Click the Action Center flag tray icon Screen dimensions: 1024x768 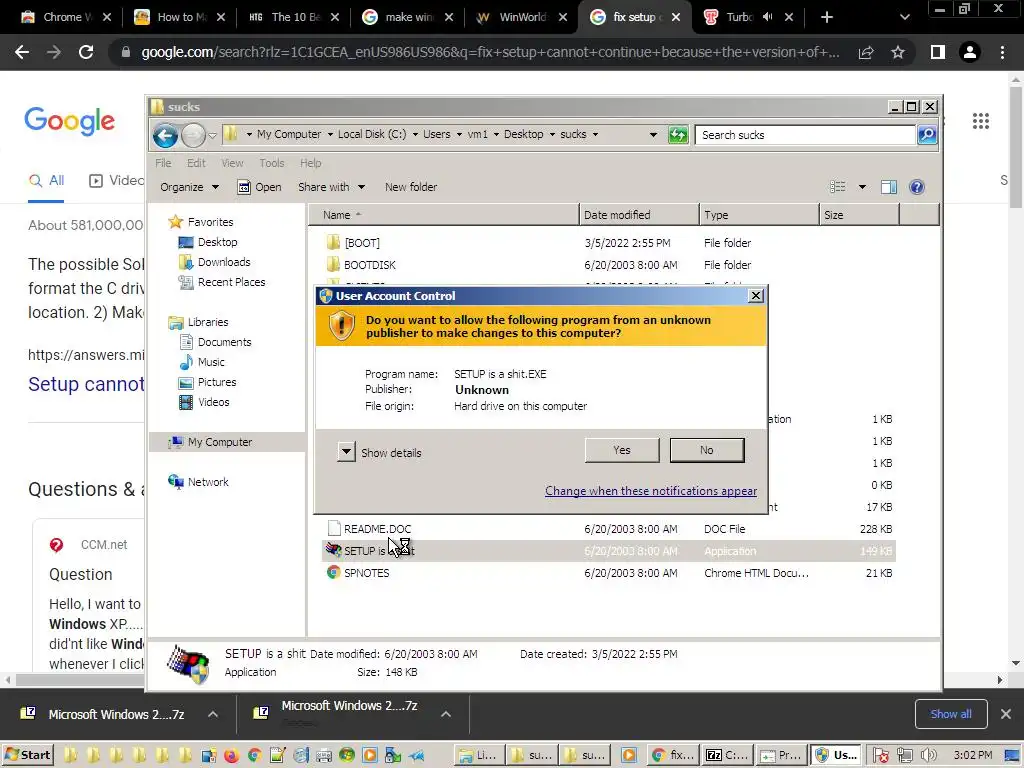click(881, 756)
